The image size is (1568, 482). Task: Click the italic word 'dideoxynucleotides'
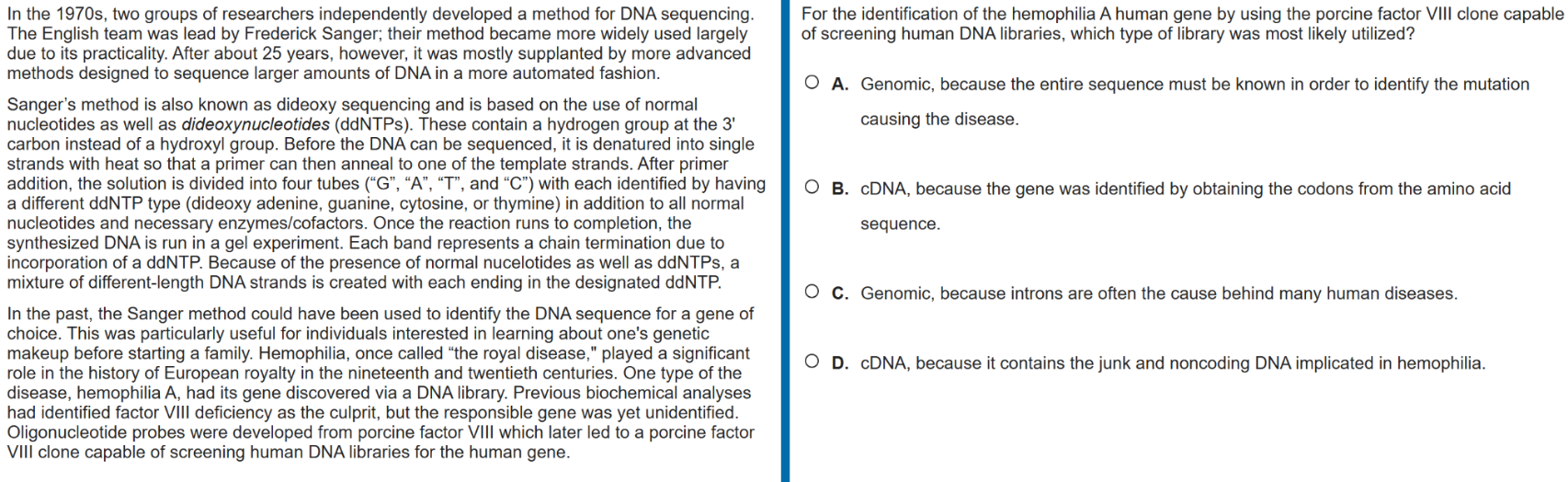tap(256, 124)
